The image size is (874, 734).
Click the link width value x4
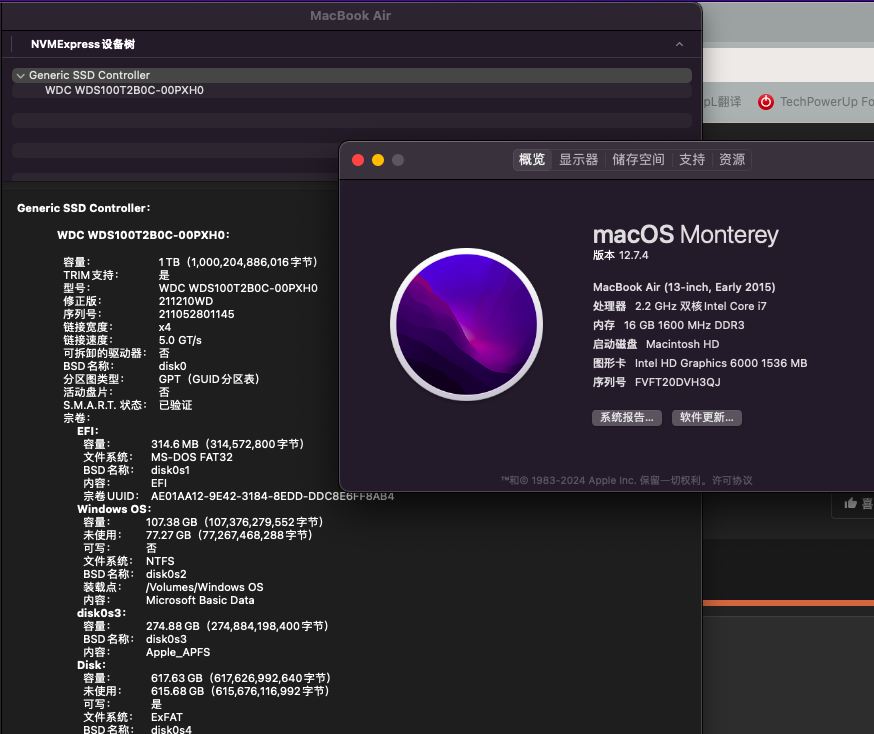[164, 327]
